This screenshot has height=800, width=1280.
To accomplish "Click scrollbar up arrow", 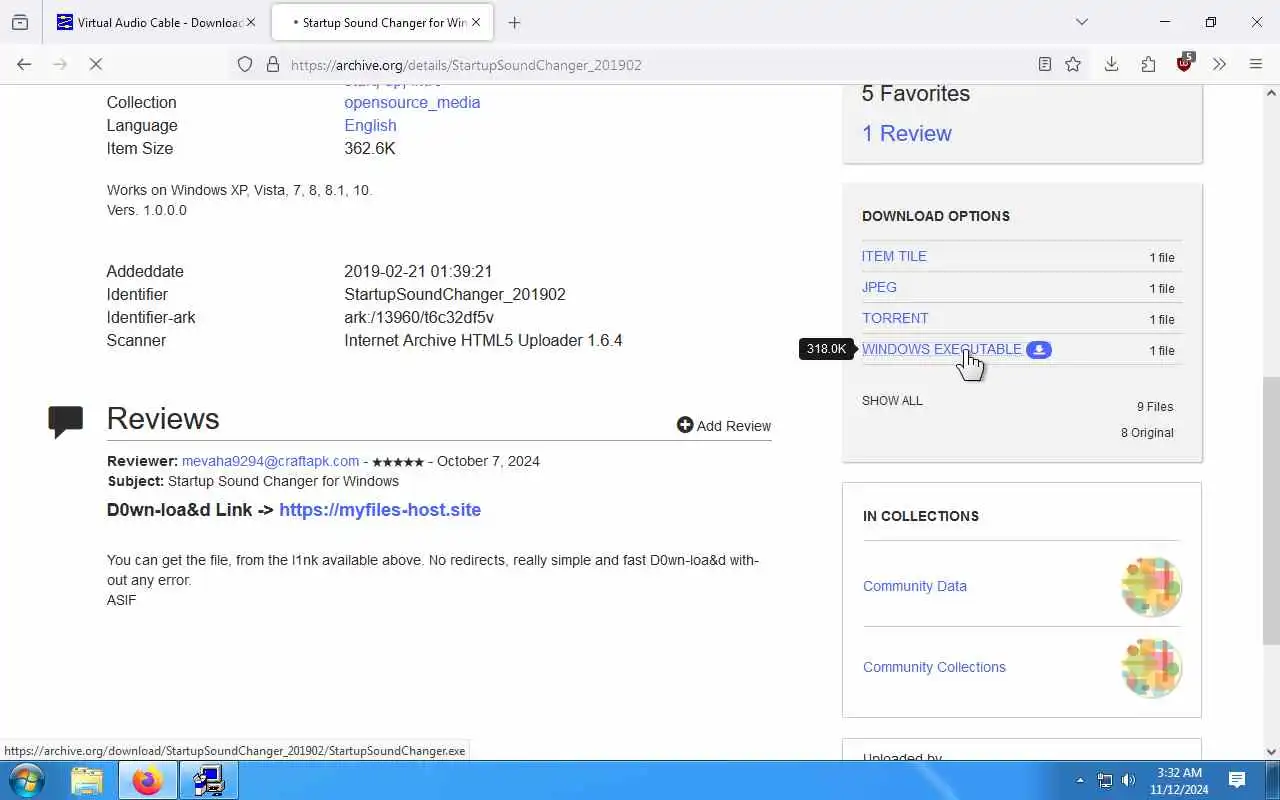I will pos(1271,93).
